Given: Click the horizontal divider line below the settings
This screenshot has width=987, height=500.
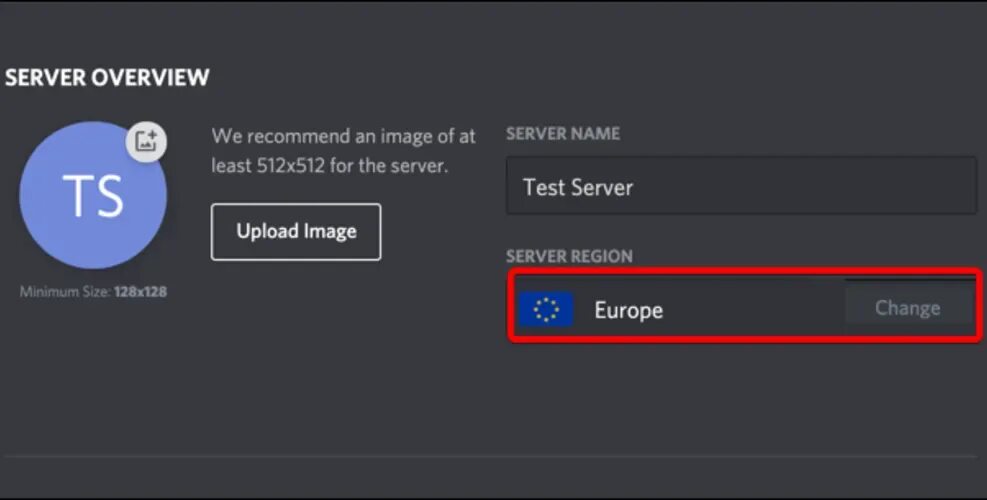Looking at the screenshot, I should 490,457.
